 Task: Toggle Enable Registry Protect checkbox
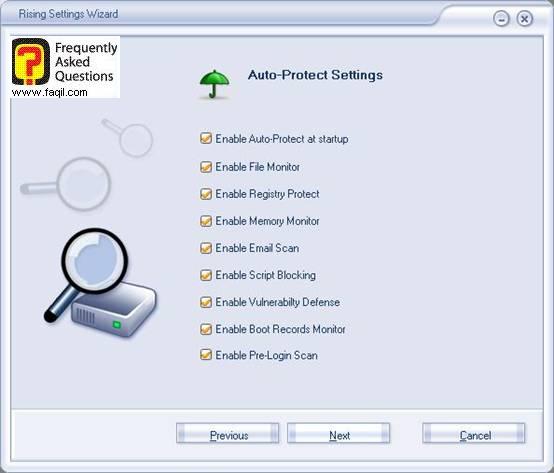click(206, 194)
